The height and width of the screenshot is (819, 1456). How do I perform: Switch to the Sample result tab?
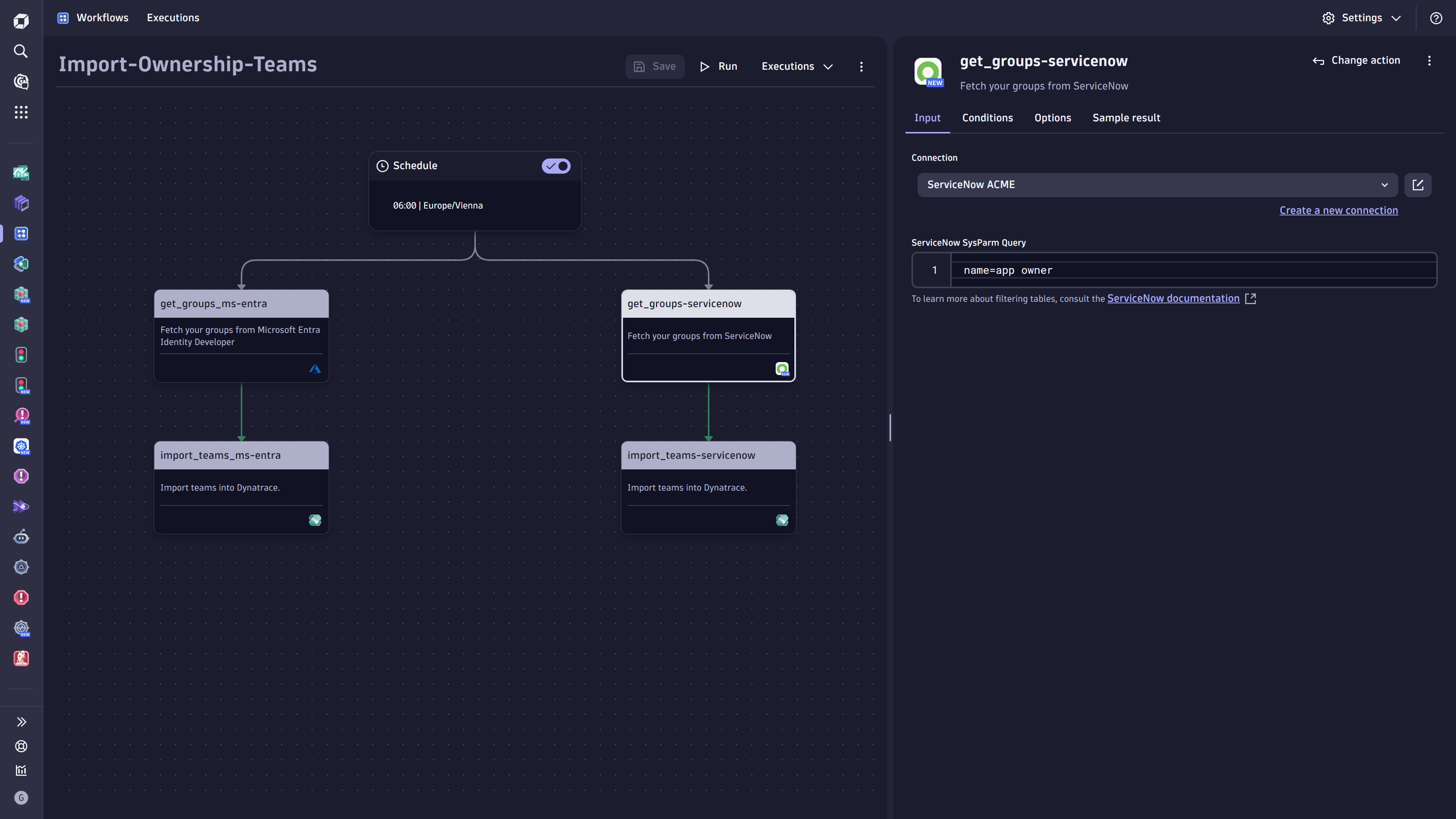tap(1126, 118)
